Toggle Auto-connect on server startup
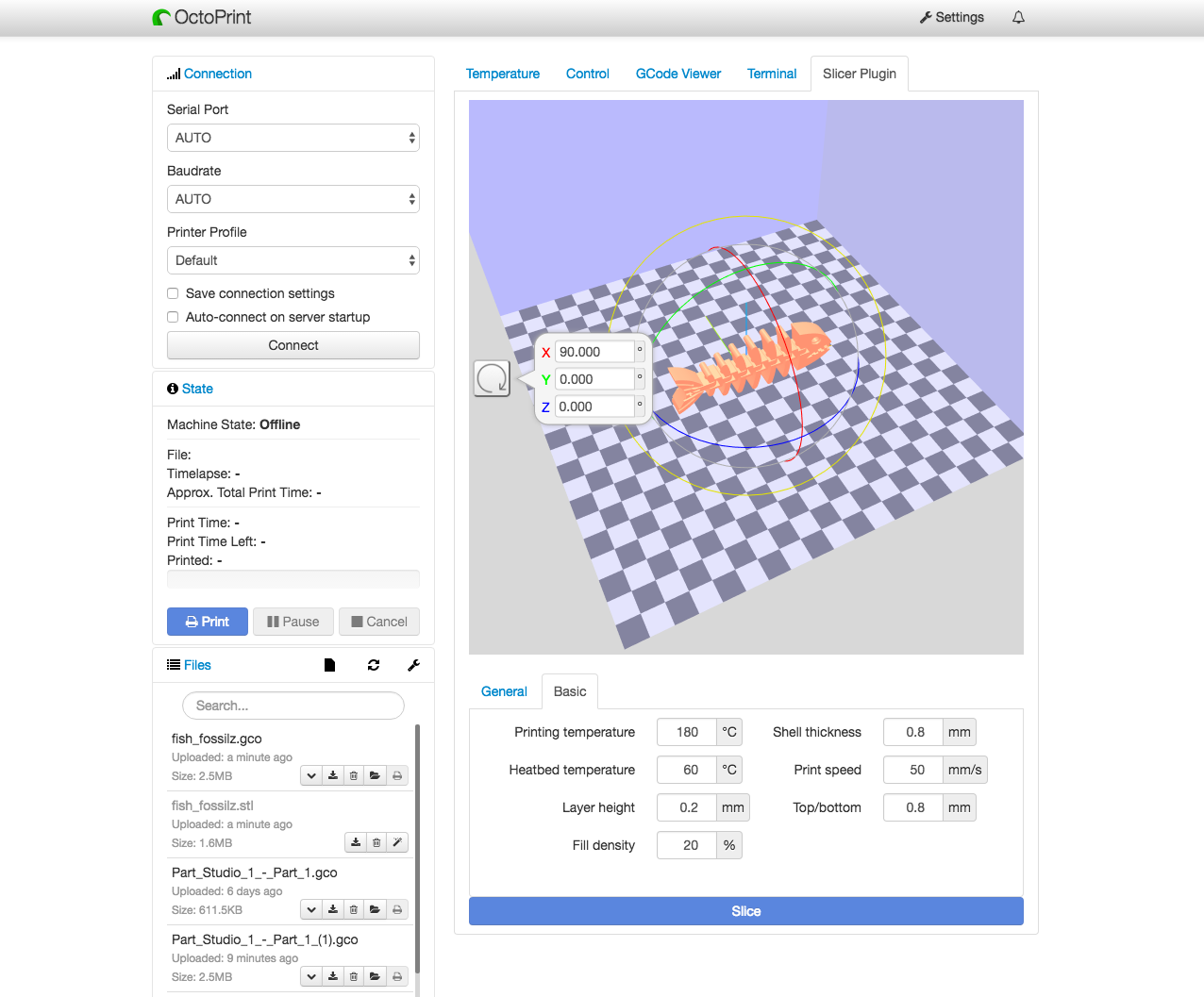1204x997 pixels. 173,317
